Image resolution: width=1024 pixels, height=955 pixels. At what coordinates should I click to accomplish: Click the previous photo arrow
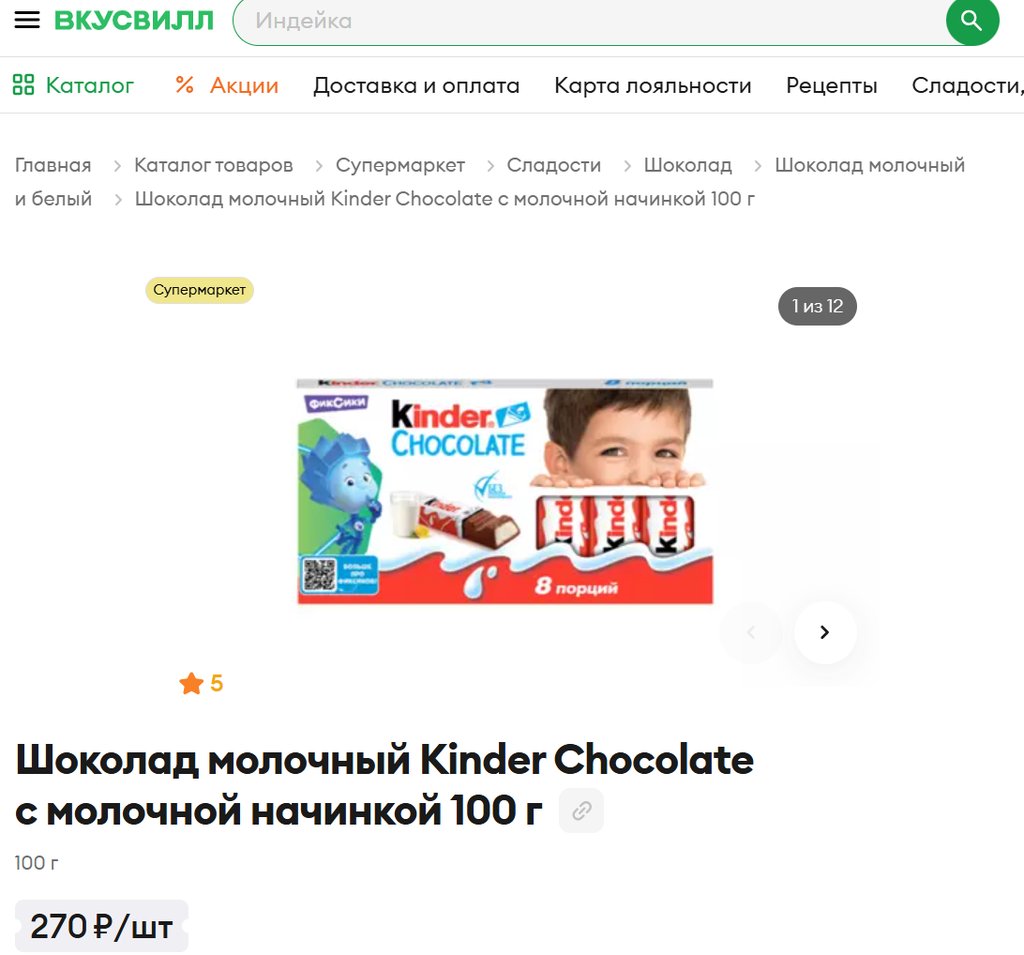point(751,632)
